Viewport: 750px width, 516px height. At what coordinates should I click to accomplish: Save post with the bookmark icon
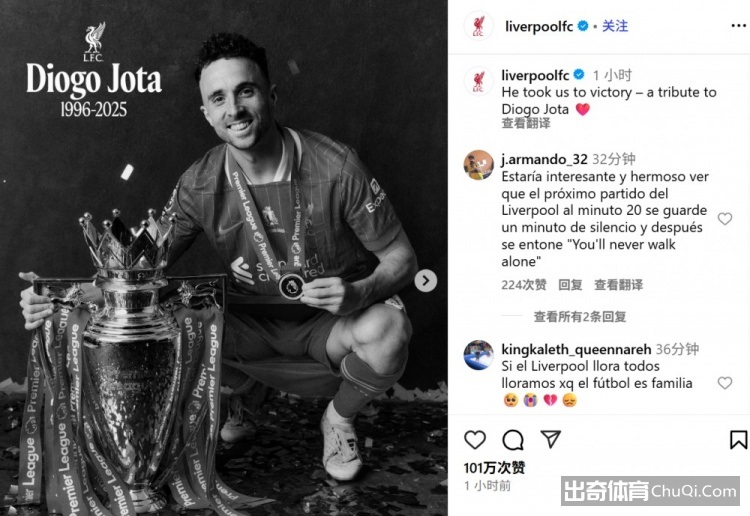pos(738,440)
